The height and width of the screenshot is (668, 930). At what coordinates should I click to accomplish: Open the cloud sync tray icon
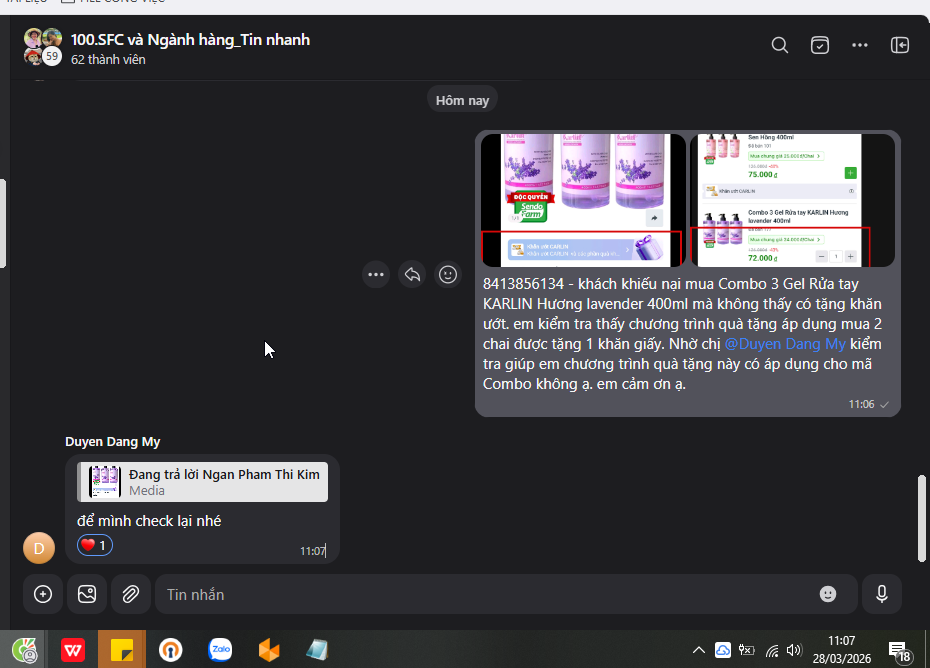click(722, 650)
